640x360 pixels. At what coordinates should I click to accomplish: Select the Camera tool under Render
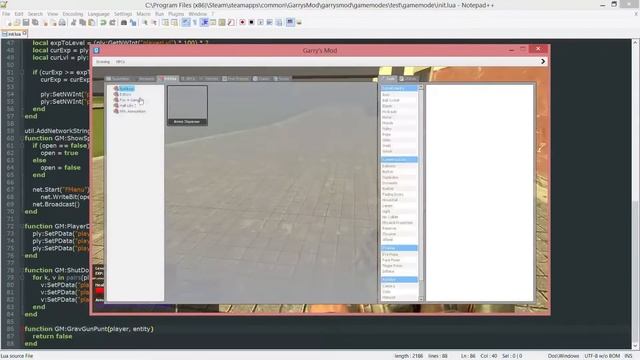coord(389,286)
